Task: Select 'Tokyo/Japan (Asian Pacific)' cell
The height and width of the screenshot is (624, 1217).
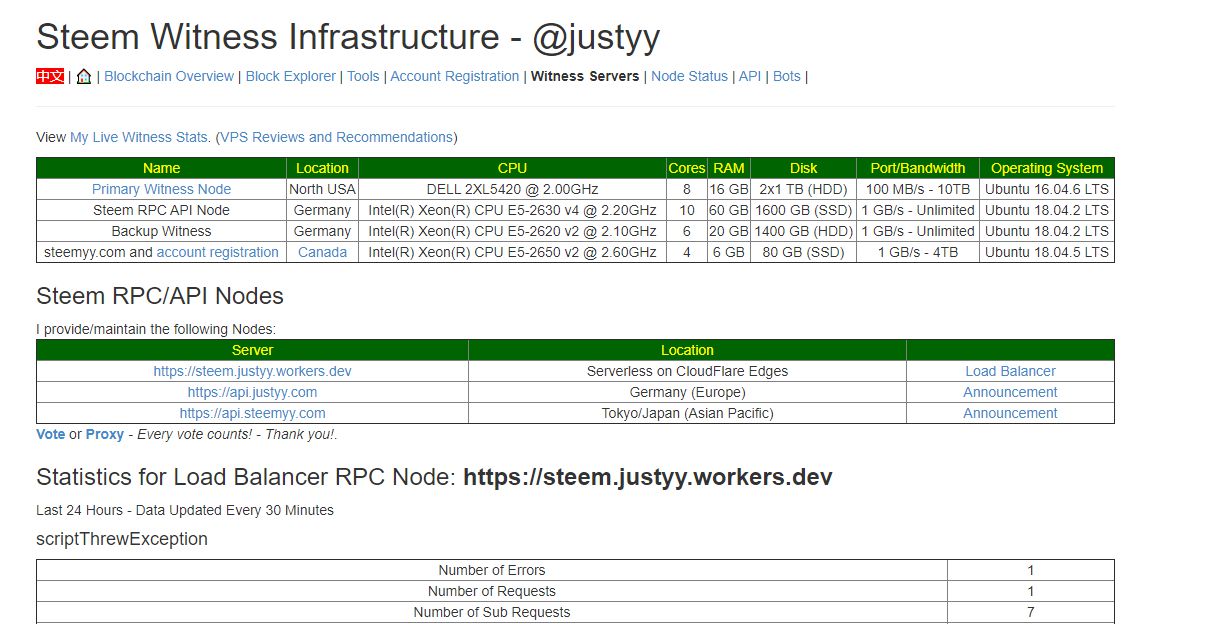Action: pyautogui.click(x=687, y=413)
